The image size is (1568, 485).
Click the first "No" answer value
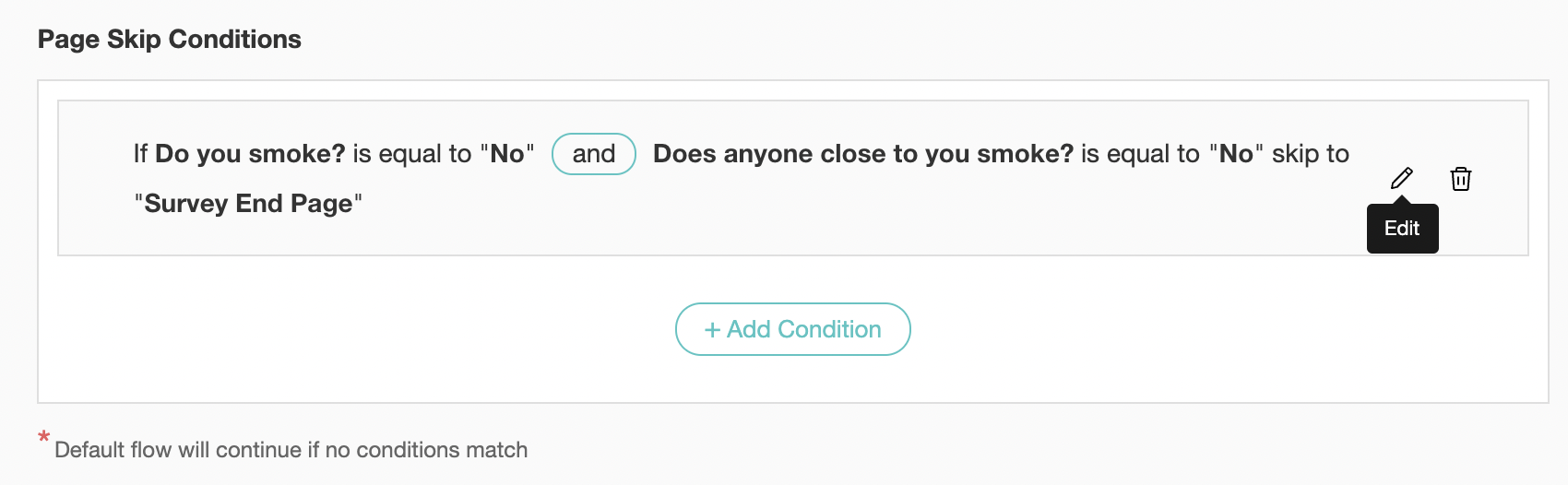[x=507, y=154]
